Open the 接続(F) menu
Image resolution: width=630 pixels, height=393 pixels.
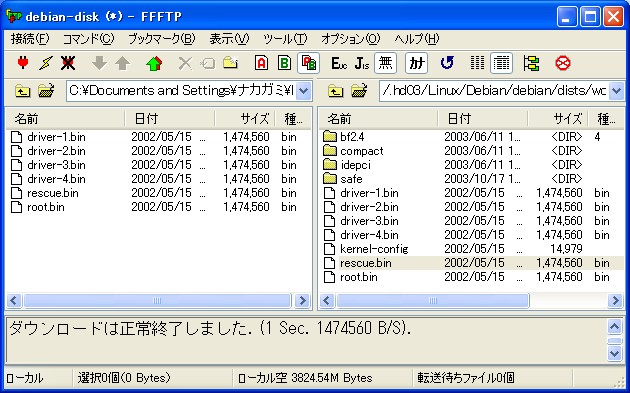[x=30, y=39]
